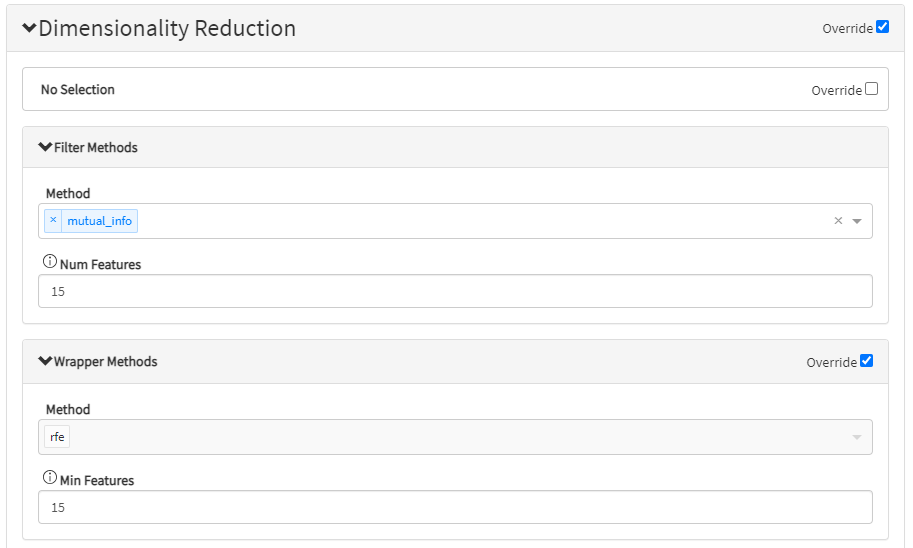Uncheck the Wrapper Methods Override checkbox

[x=866, y=361]
